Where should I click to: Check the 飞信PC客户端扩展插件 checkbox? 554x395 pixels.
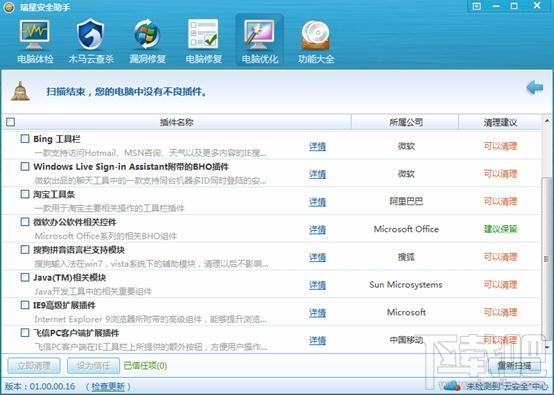pos(25,333)
